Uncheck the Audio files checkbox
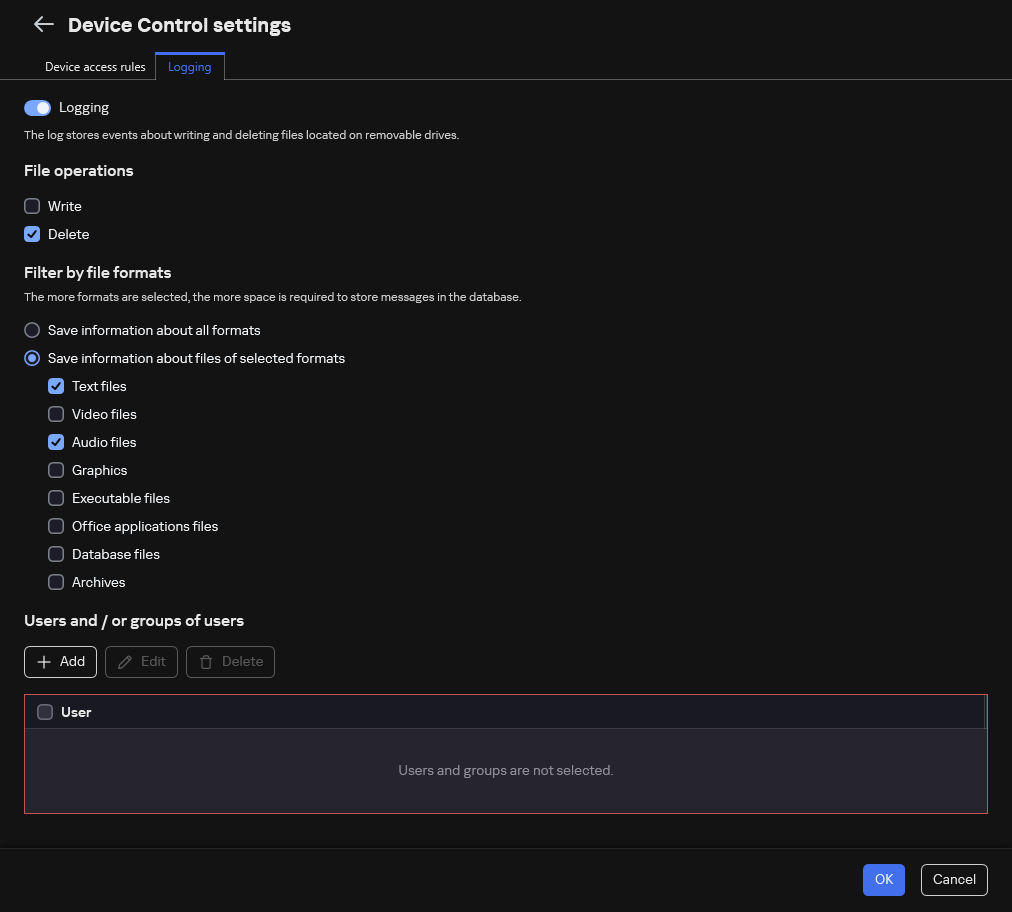This screenshot has width=1012, height=912. [x=56, y=442]
